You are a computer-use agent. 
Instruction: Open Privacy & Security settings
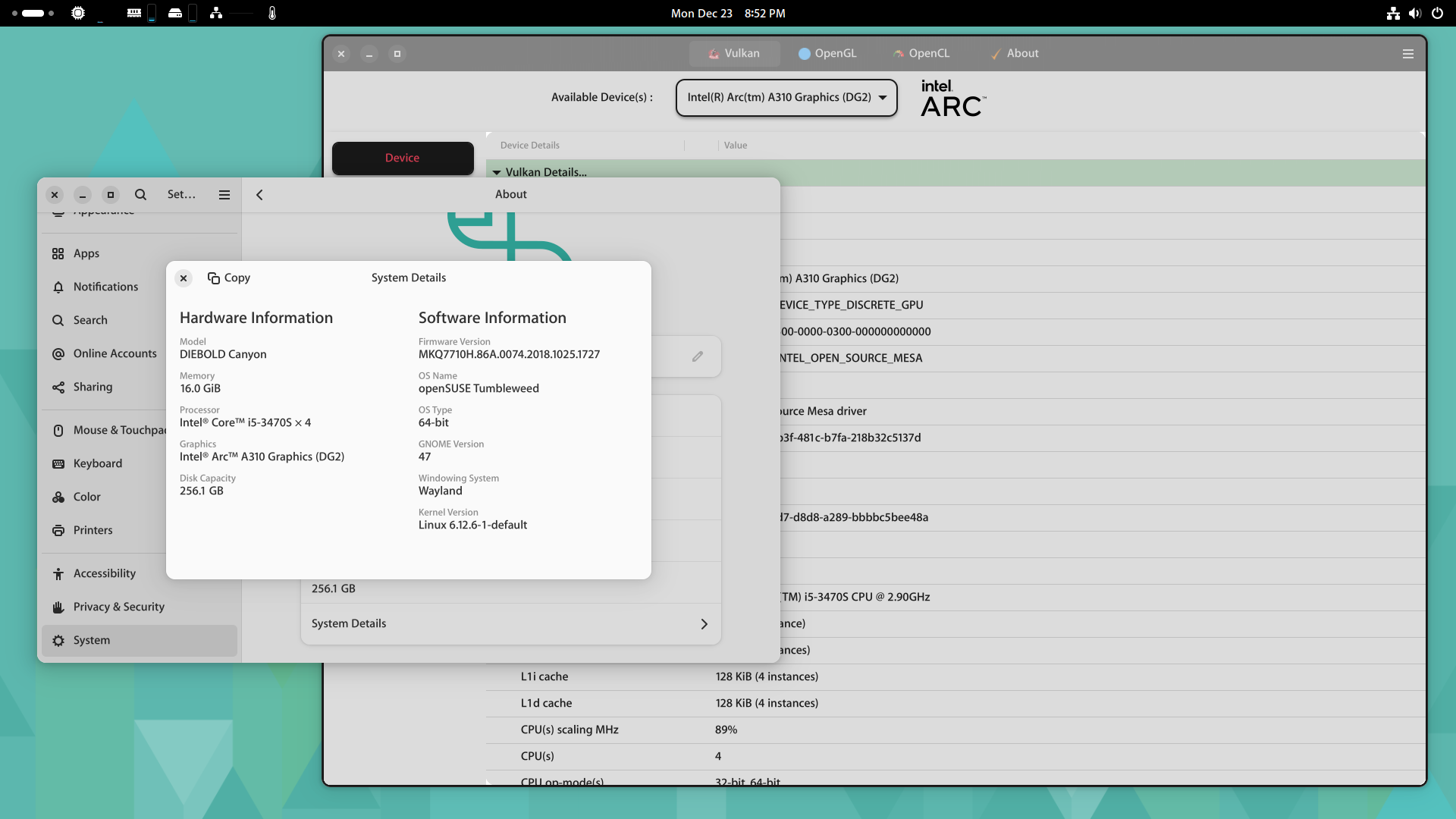coord(119,607)
